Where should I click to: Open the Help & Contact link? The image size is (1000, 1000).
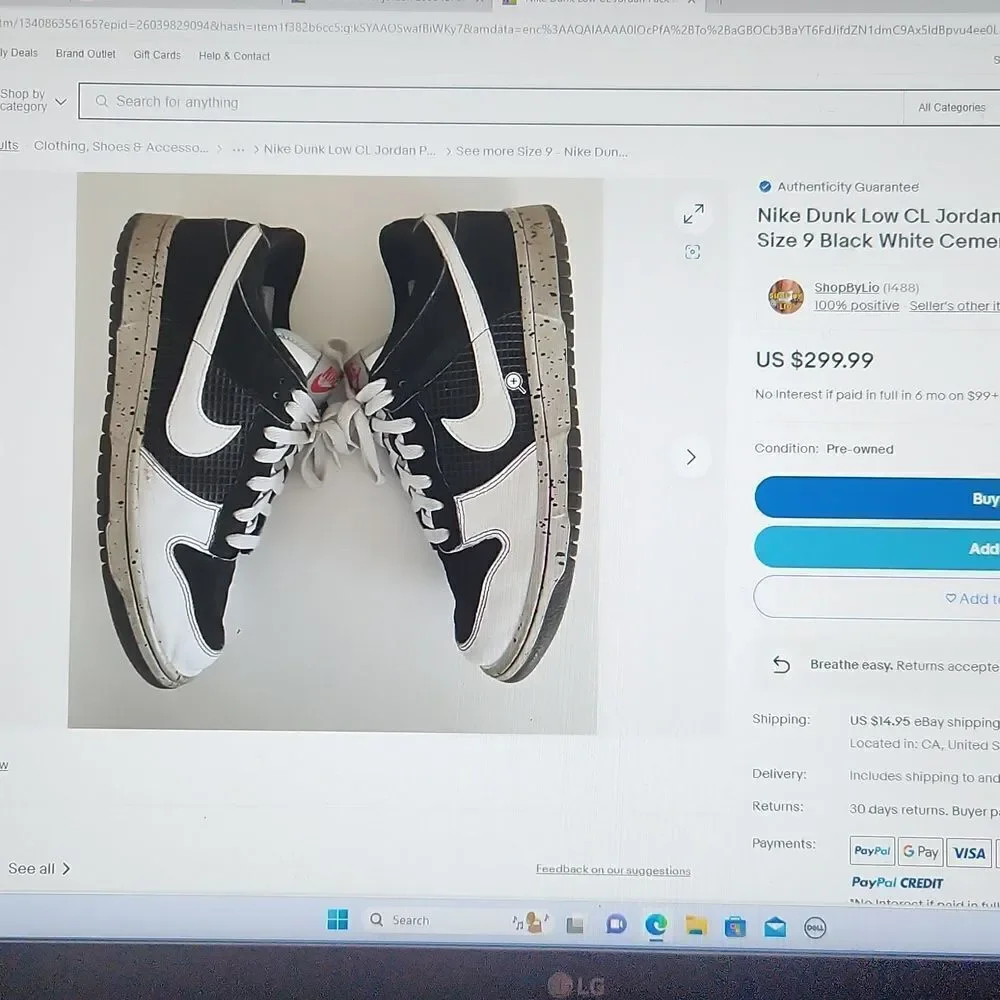point(234,56)
